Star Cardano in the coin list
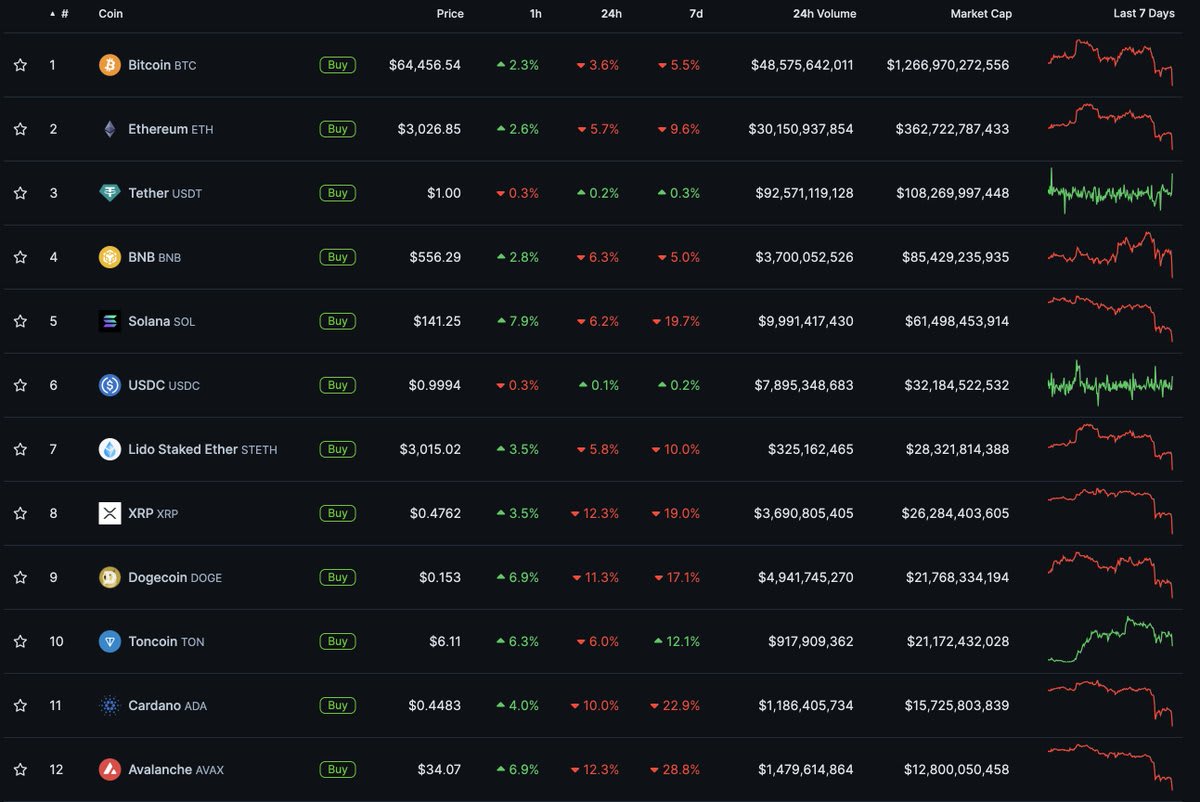The height and width of the screenshot is (802, 1200). pos(20,705)
